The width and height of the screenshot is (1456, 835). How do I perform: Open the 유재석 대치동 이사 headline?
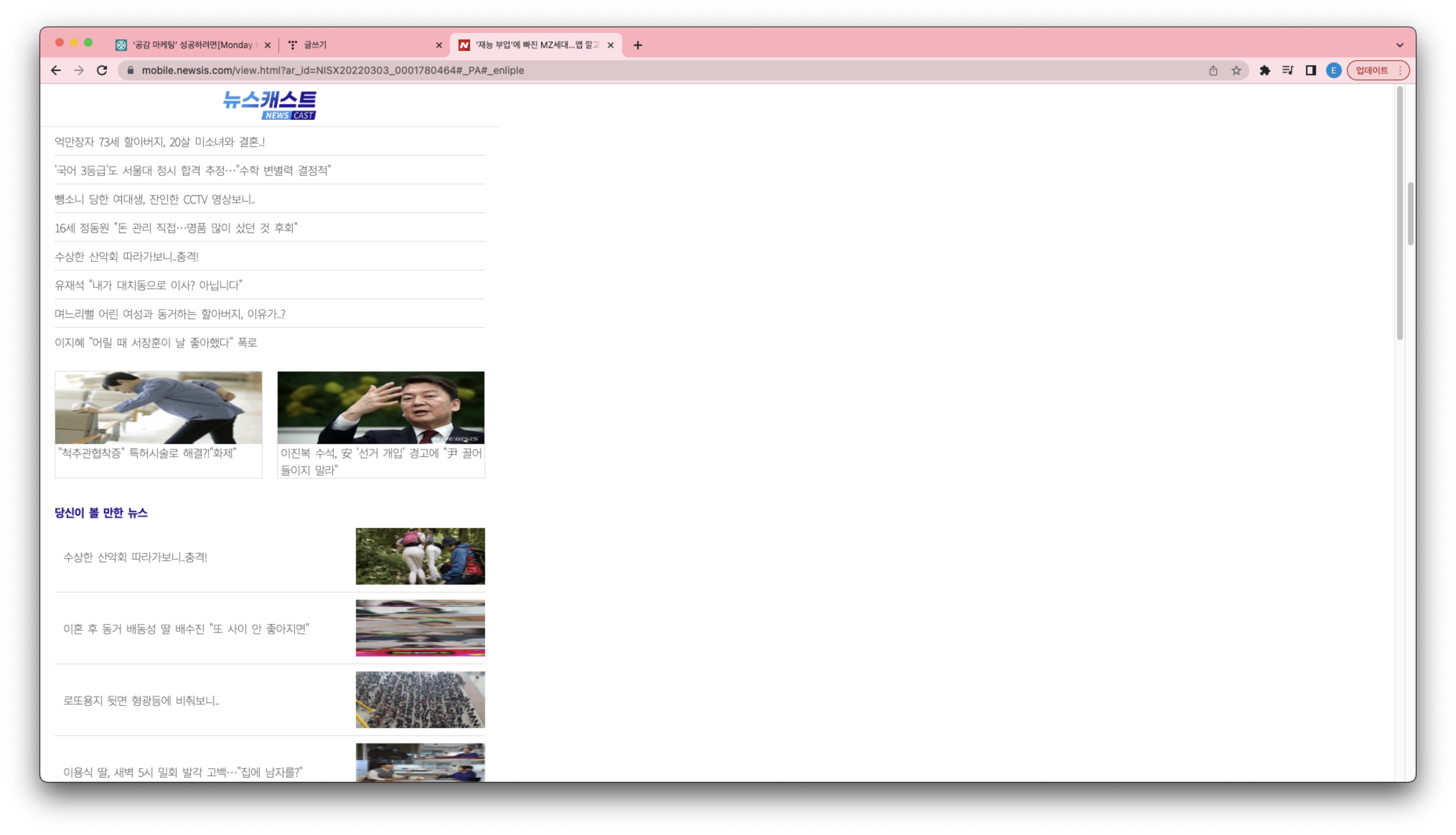point(149,285)
